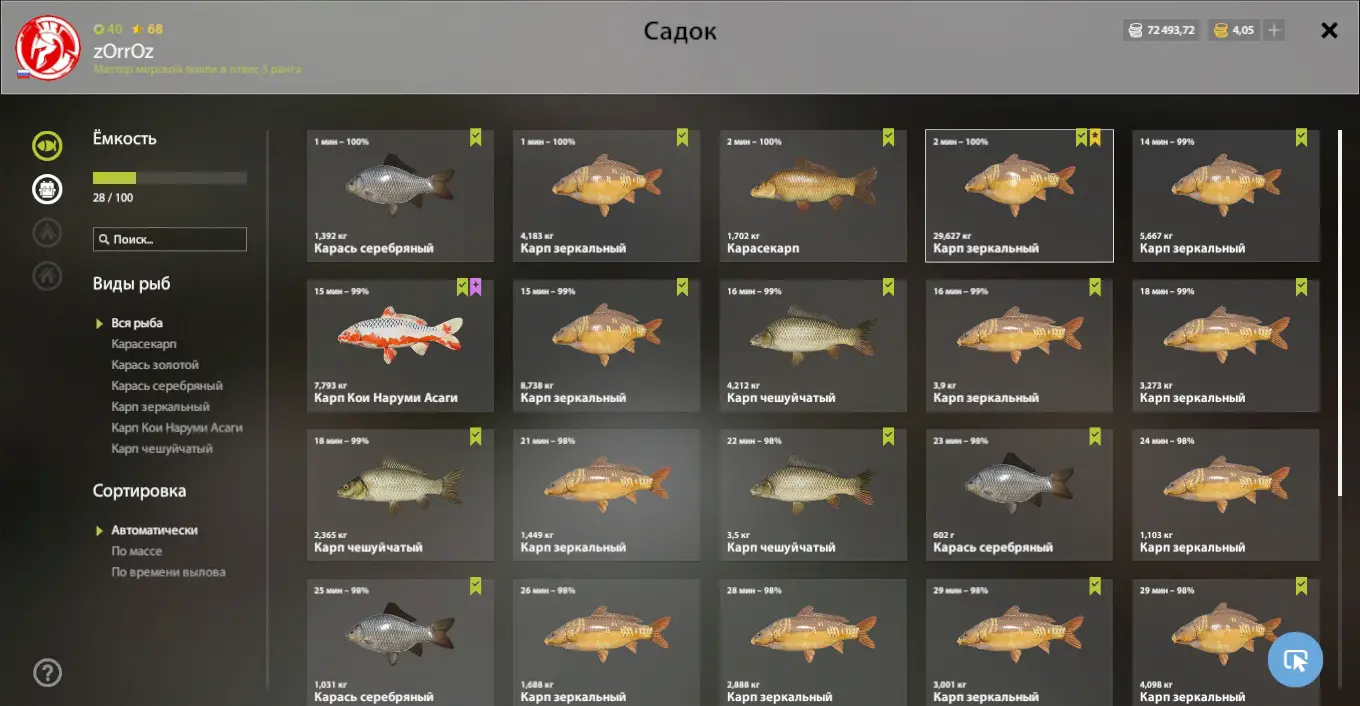1360x706 pixels.
Task: Select sorting option По массе
Action: (x=137, y=551)
